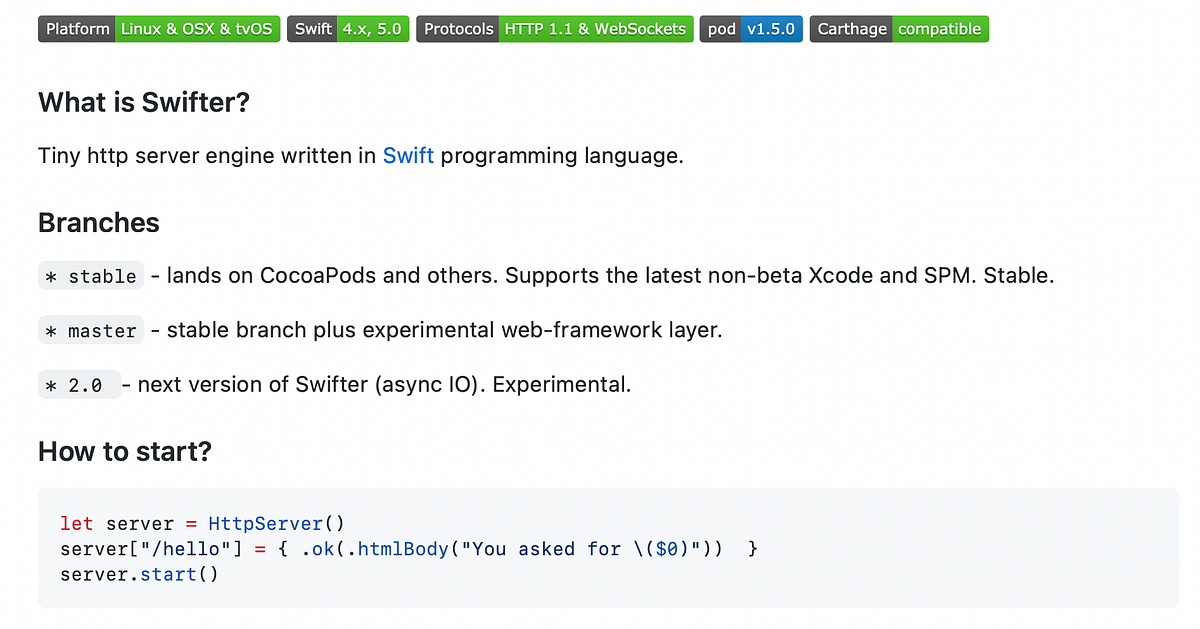Click the Protocols HTTP 1.1 & WebSockets badge
Screen dimensions: 1200x629
click(x=554, y=29)
